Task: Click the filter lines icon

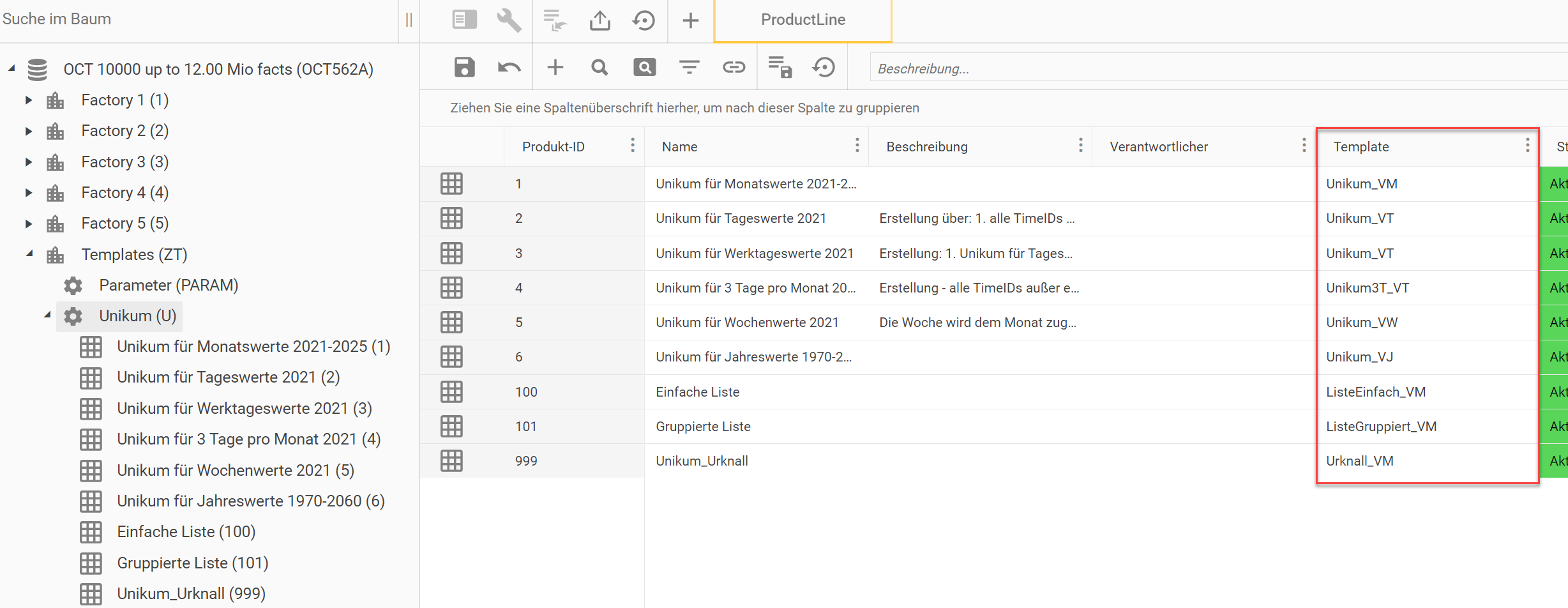Action: 689,67
